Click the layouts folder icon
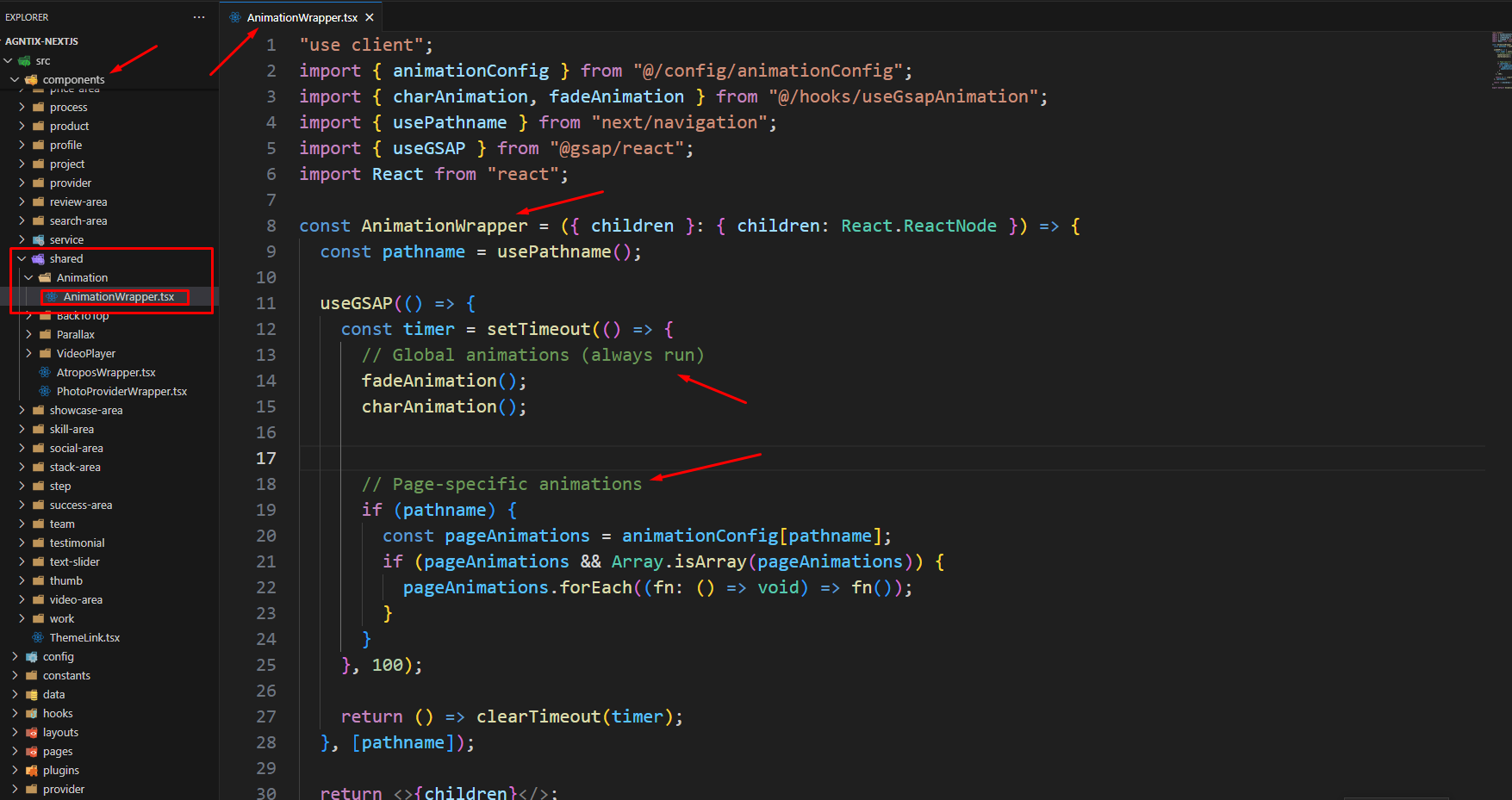The image size is (1512, 800). coord(32,733)
